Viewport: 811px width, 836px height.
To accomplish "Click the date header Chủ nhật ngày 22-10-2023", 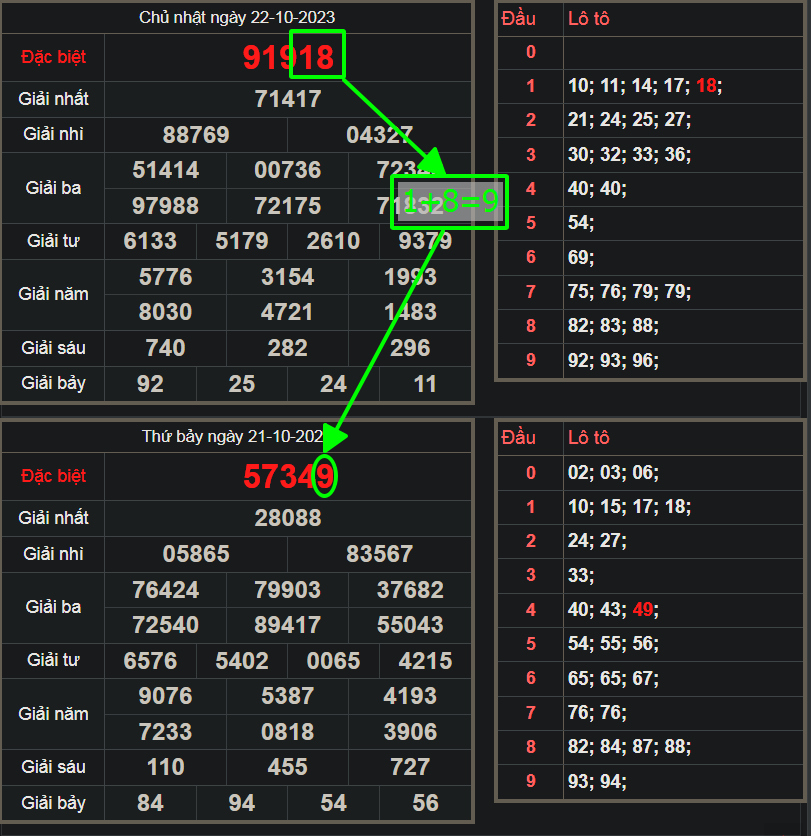I will pyautogui.click(x=237, y=17).
